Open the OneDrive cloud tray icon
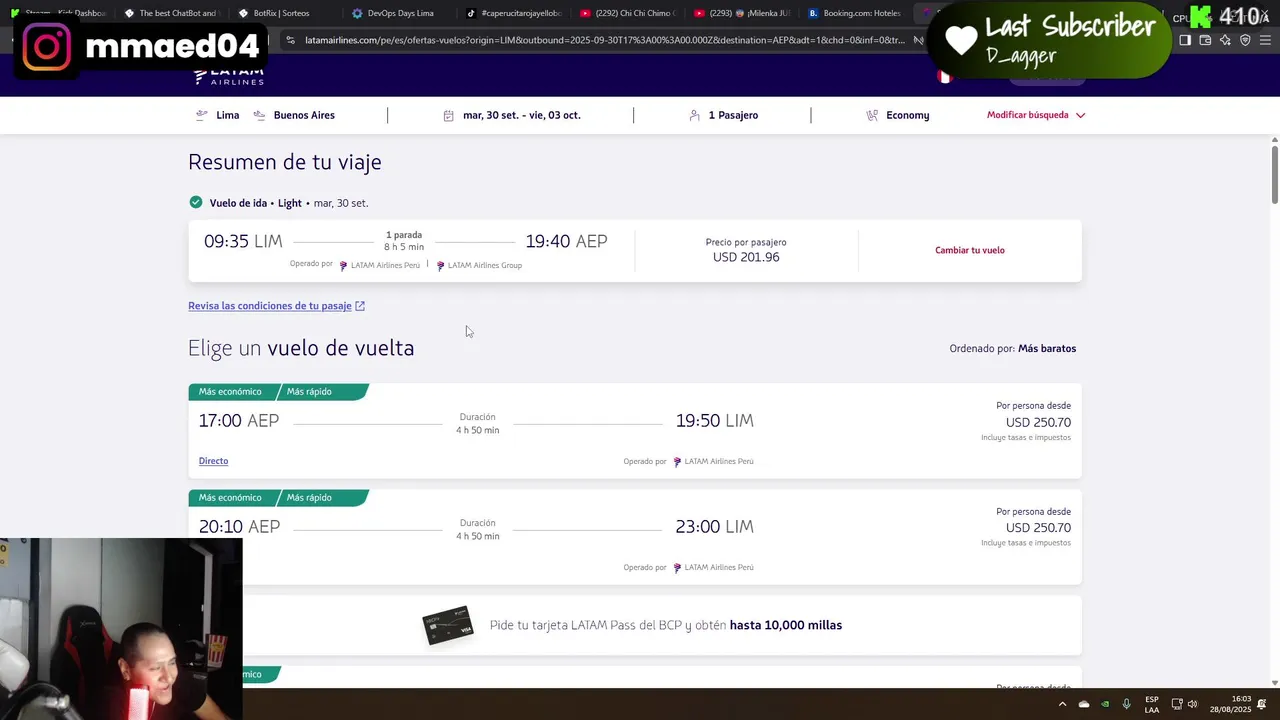This screenshot has height=720, width=1280. [x=1084, y=704]
